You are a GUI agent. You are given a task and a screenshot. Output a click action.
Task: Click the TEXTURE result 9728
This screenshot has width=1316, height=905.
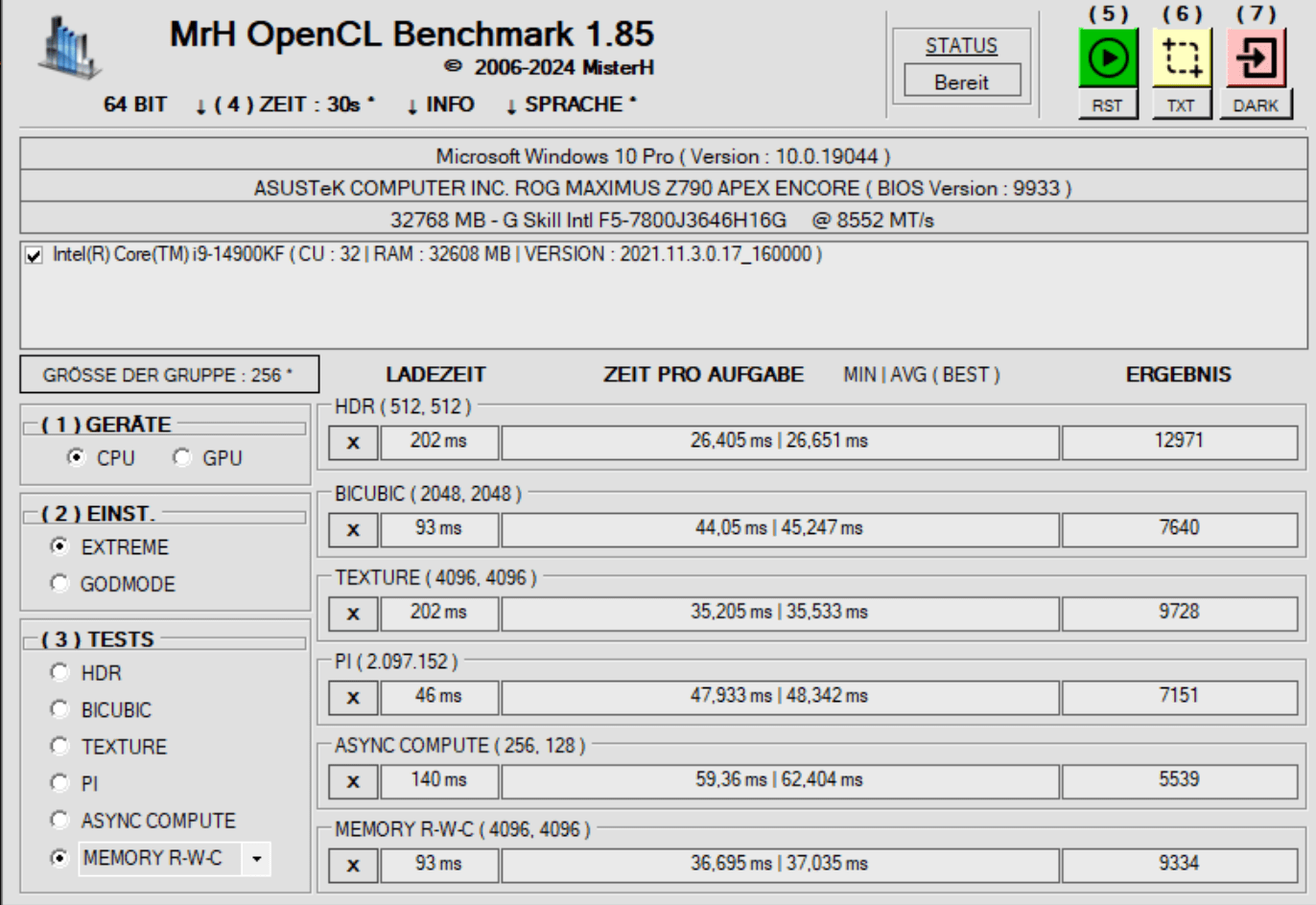pyautogui.click(x=1179, y=613)
